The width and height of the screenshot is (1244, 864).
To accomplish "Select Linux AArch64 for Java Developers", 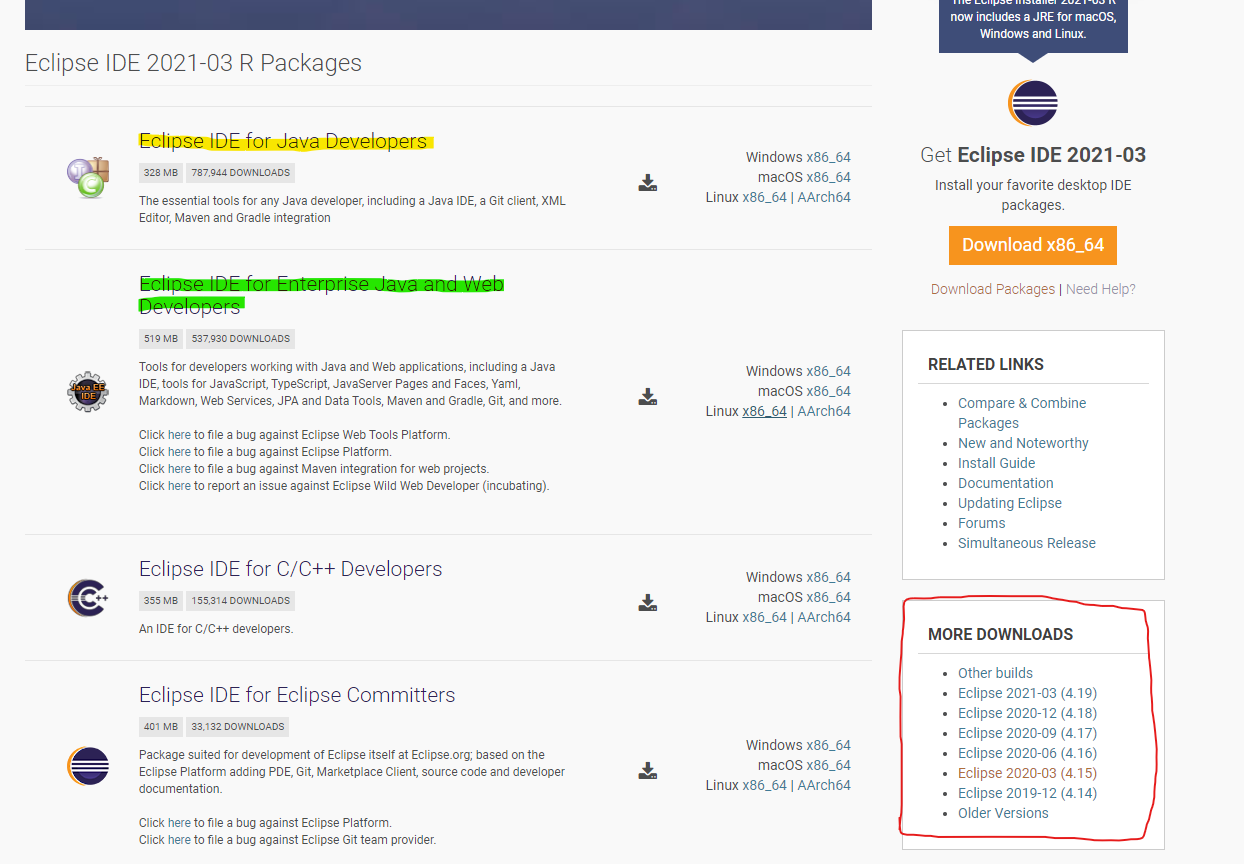I will (824, 197).
